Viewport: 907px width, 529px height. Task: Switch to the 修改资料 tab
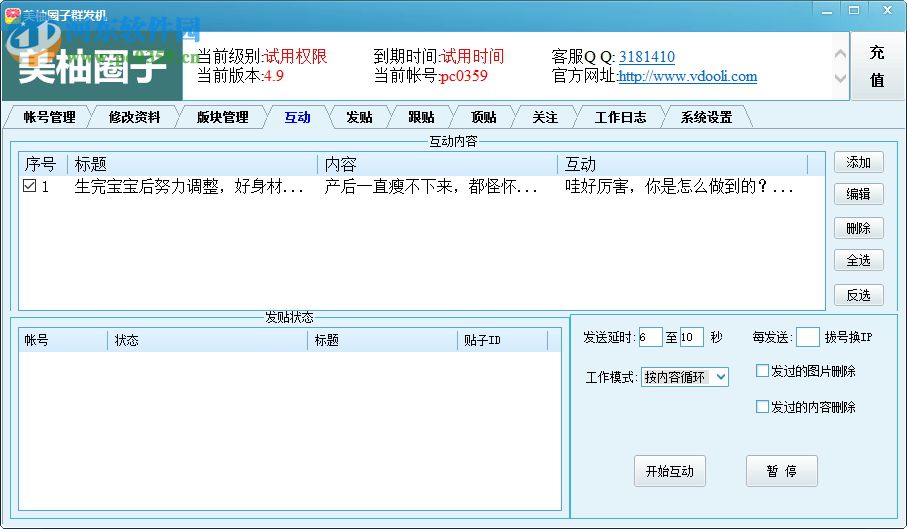point(134,117)
